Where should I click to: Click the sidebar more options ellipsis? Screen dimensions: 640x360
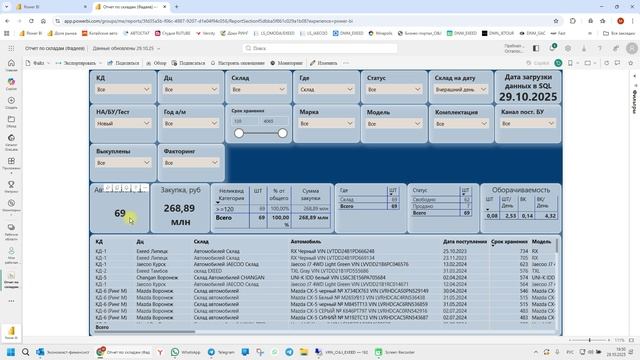click(x=11, y=301)
